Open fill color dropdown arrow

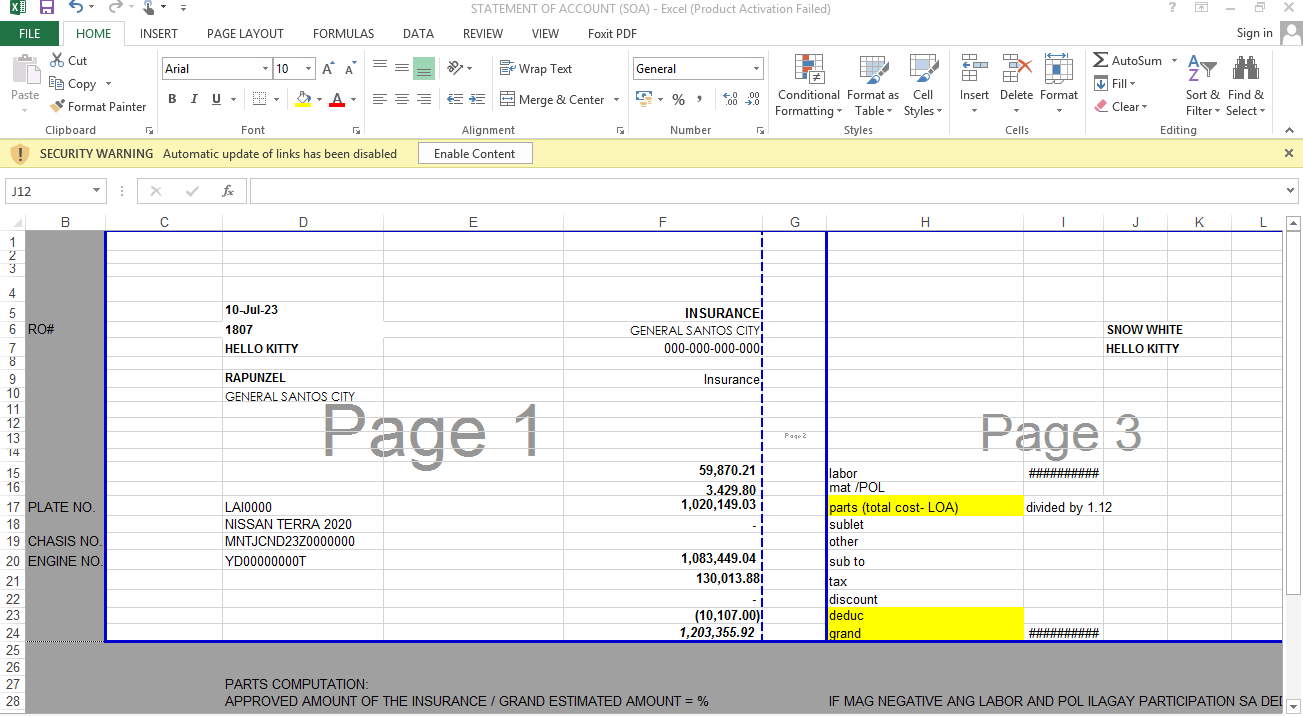coord(319,99)
